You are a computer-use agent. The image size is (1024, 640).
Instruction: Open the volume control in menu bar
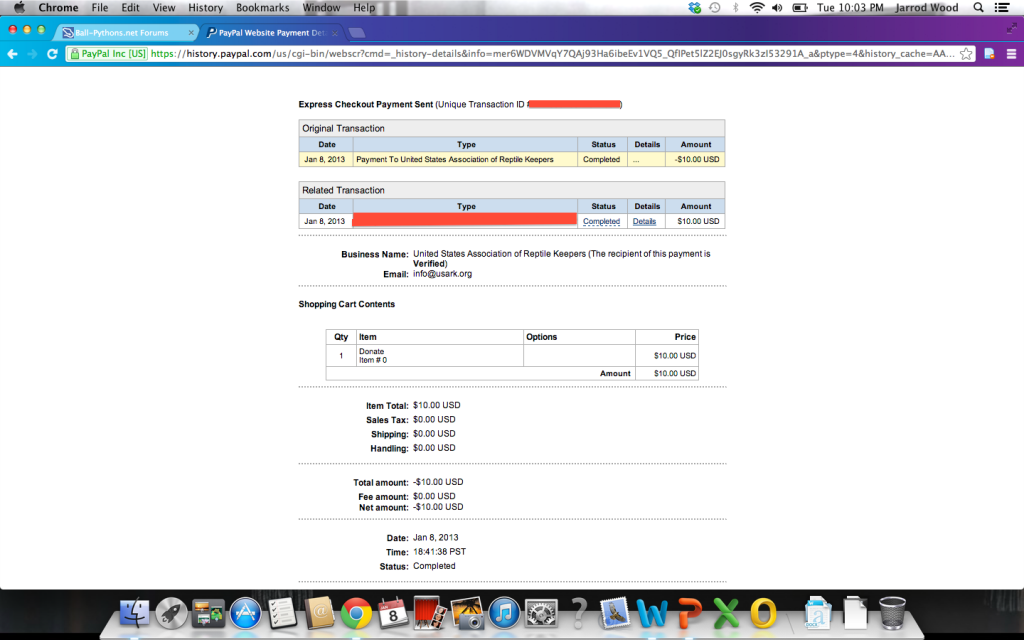coord(777,8)
